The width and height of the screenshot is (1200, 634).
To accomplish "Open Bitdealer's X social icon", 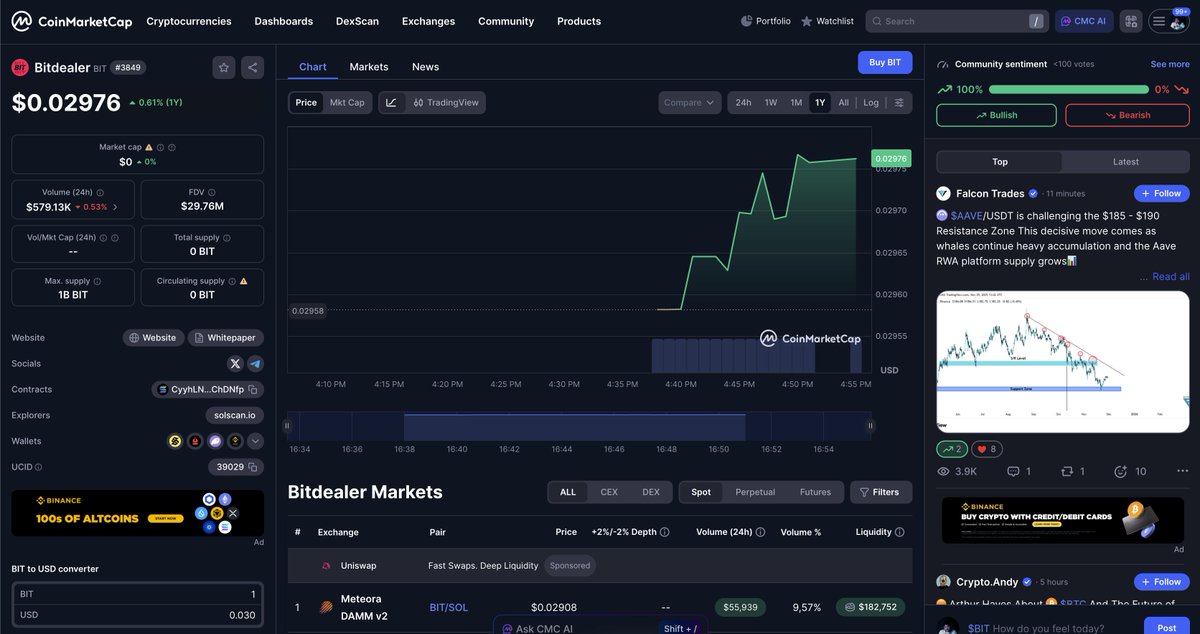I will (x=234, y=363).
